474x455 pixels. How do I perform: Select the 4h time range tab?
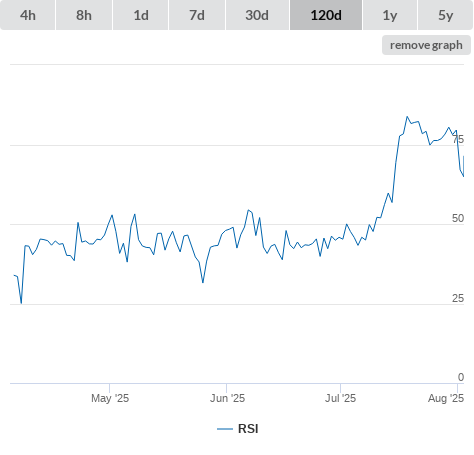[x=28, y=15]
